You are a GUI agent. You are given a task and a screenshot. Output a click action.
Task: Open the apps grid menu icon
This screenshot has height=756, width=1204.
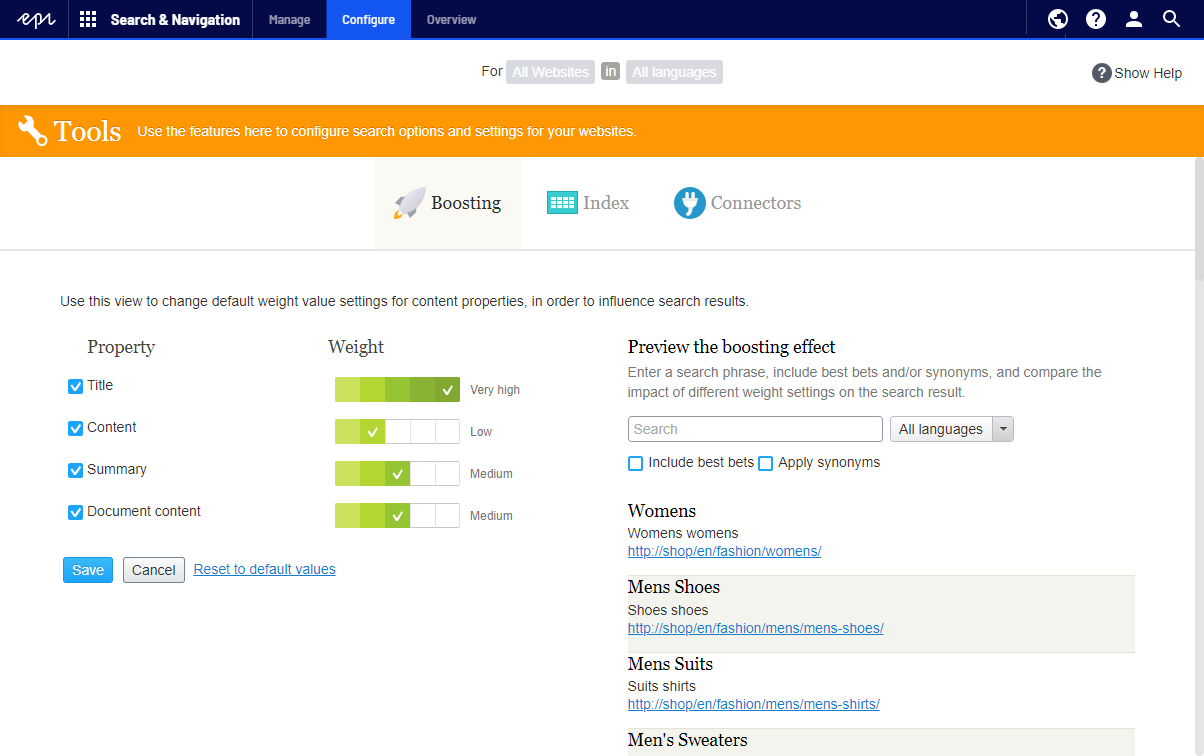[88, 19]
